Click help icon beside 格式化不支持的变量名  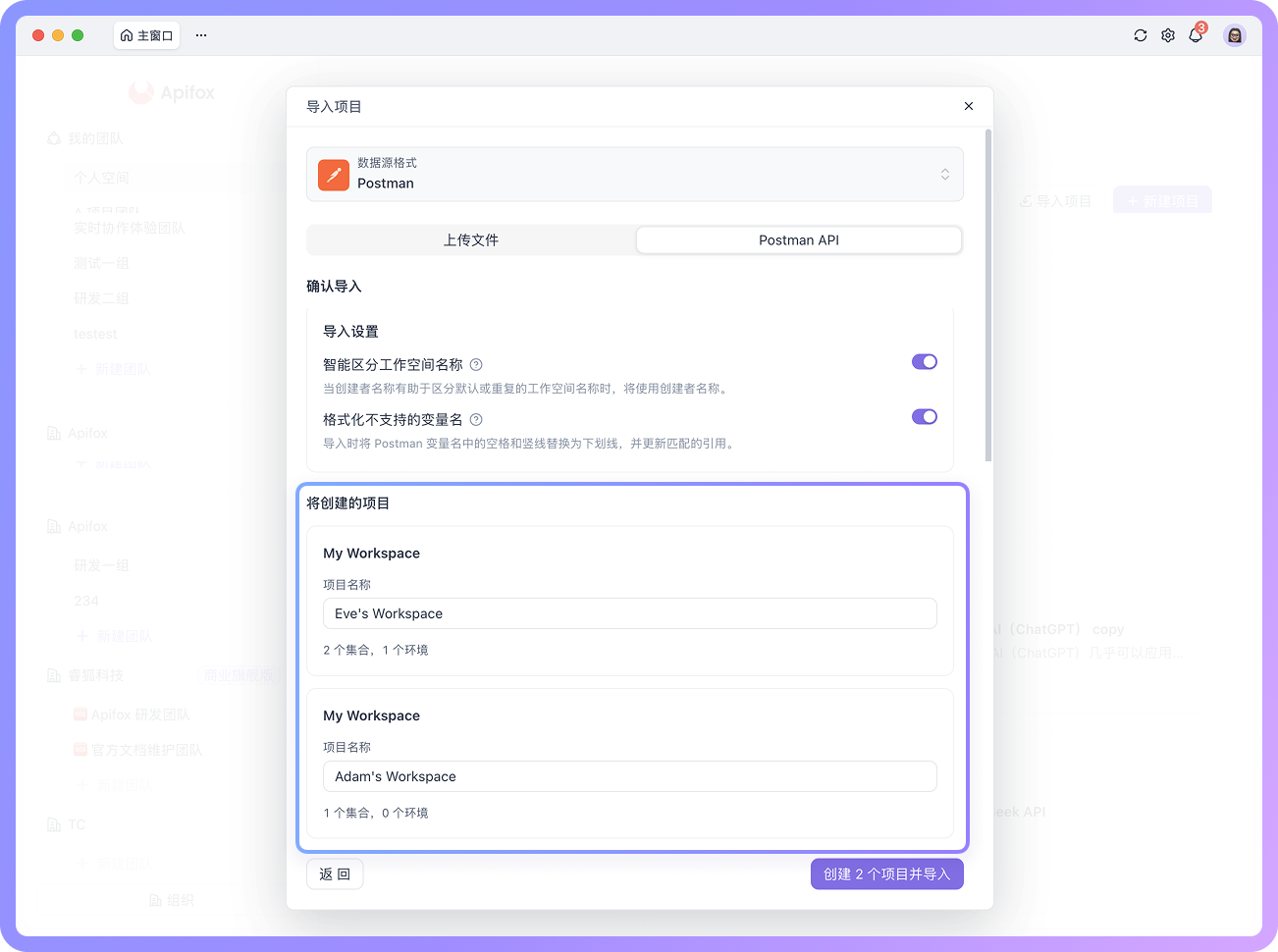(x=476, y=420)
